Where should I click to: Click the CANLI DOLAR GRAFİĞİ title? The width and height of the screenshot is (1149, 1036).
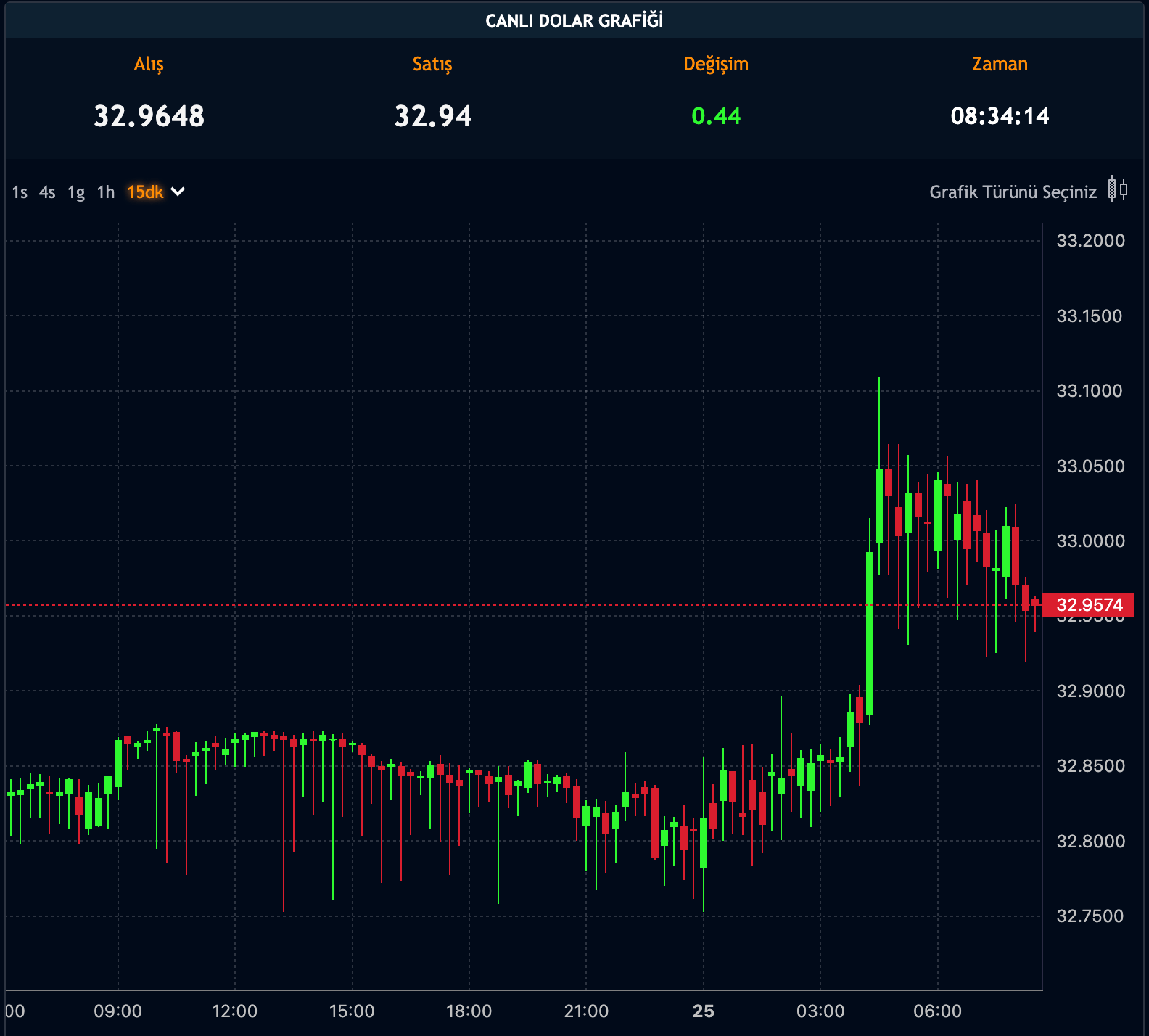[x=574, y=20]
